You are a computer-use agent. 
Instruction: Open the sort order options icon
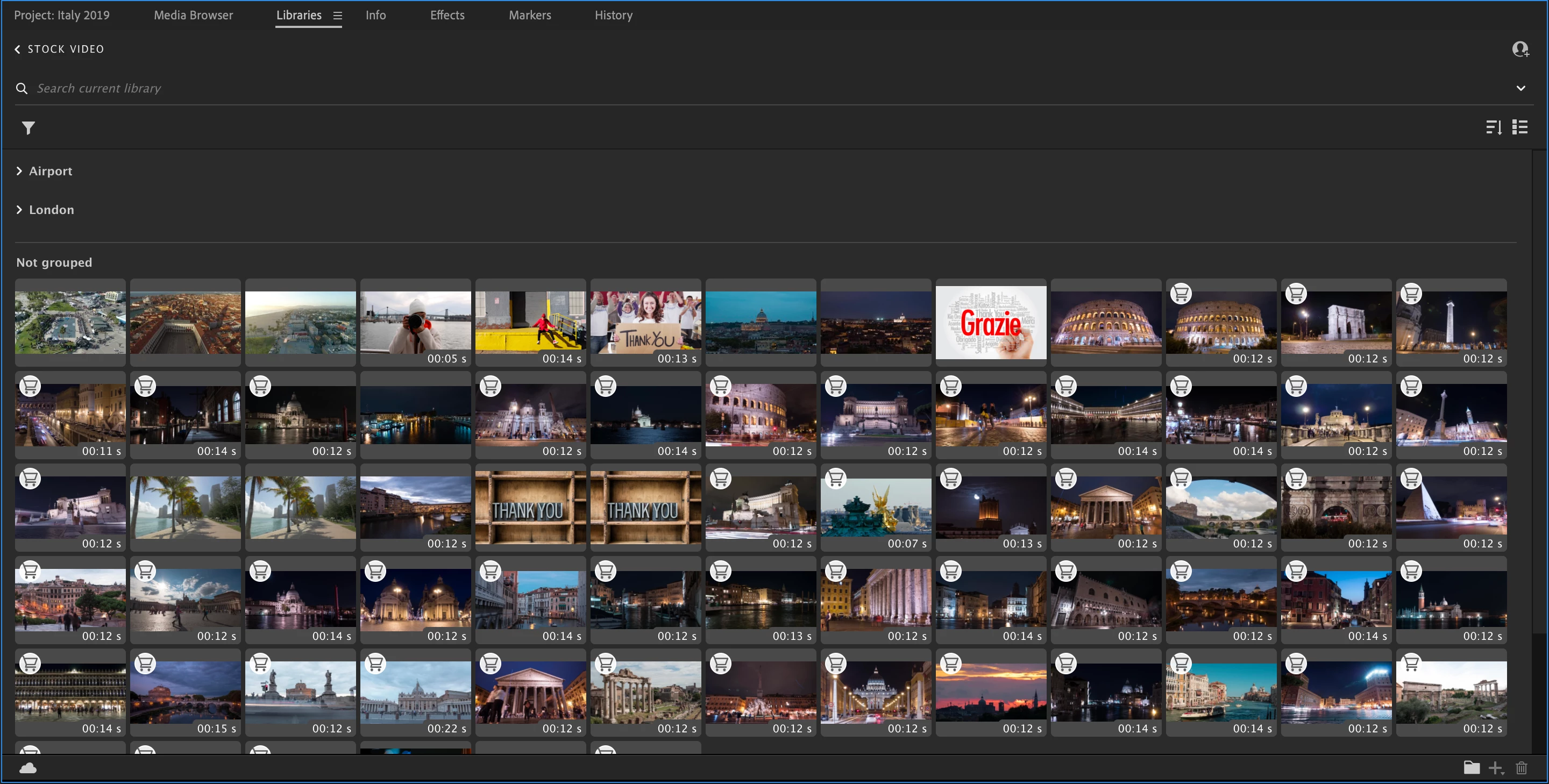coord(1494,127)
